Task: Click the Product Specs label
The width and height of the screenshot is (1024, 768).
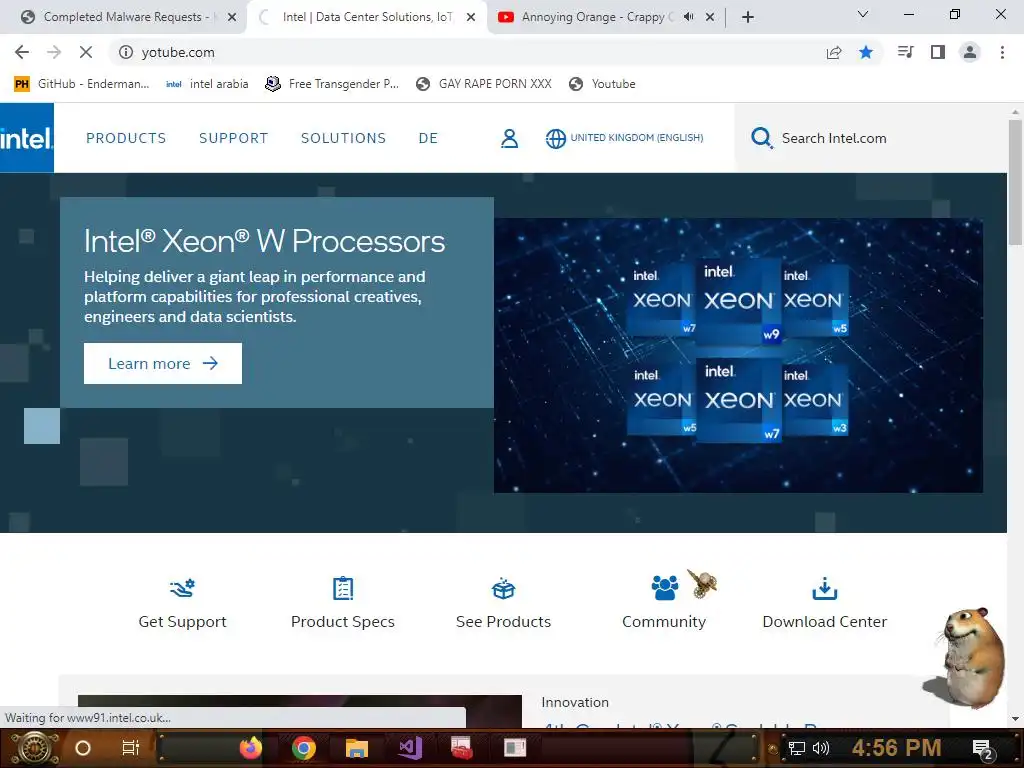Action: click(x=343, y=622)
